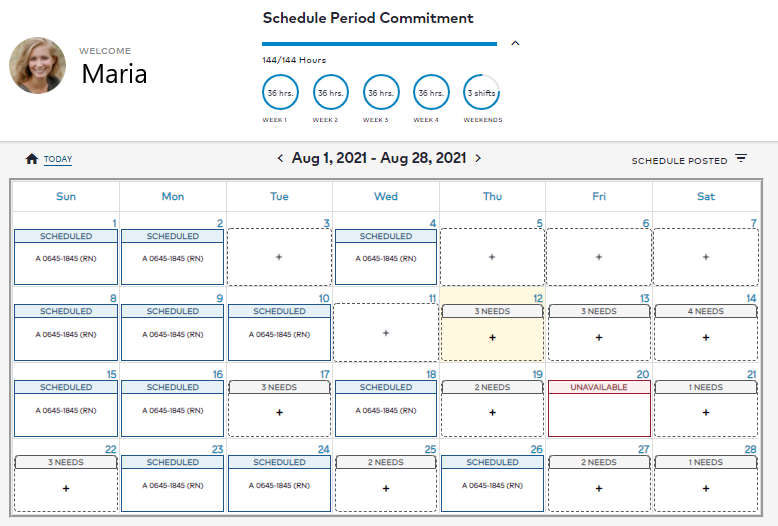Go to previous schedule period arrow
778x526 pixels.
pyautogui.click(x=280, y=158)
